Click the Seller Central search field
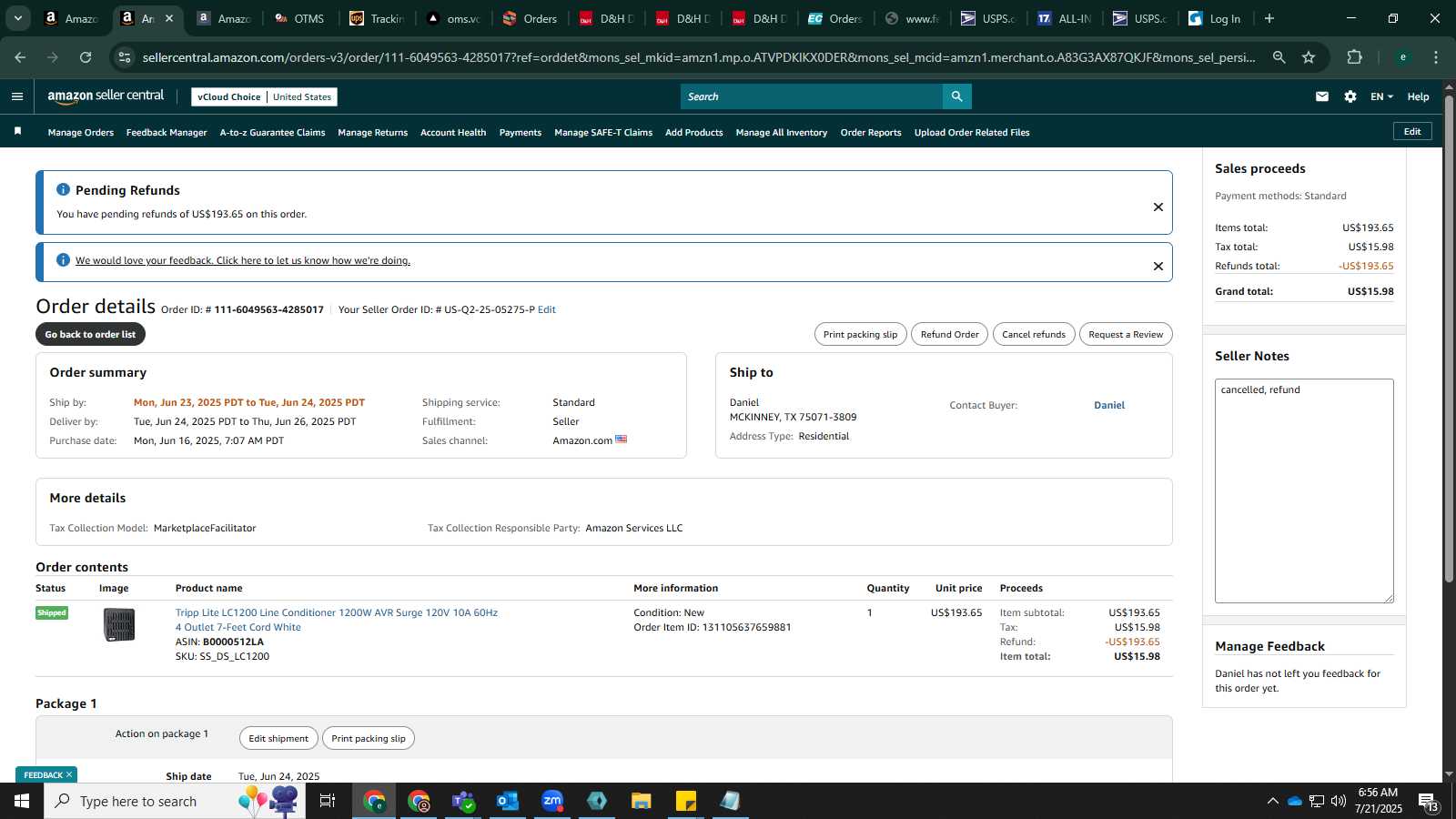 [x=812, y=96]
